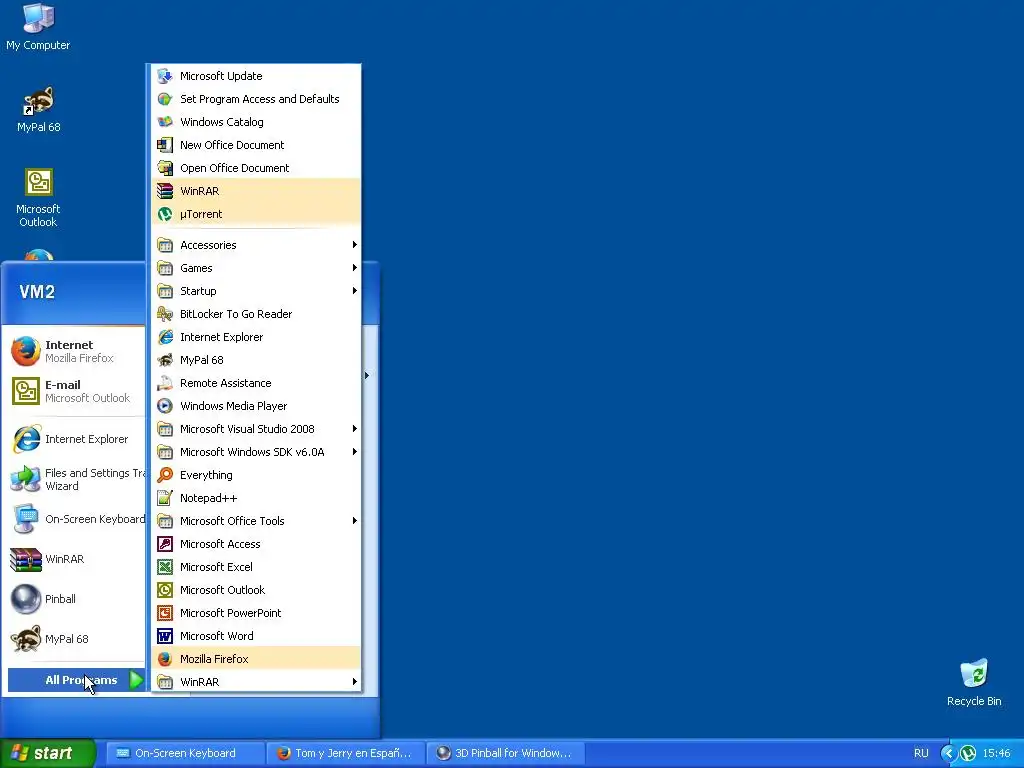The width and height of the screenshot is (1024, 768).
Task: Launch the Everything search tool
Action: pyautogui.click(x=256, y=475)
